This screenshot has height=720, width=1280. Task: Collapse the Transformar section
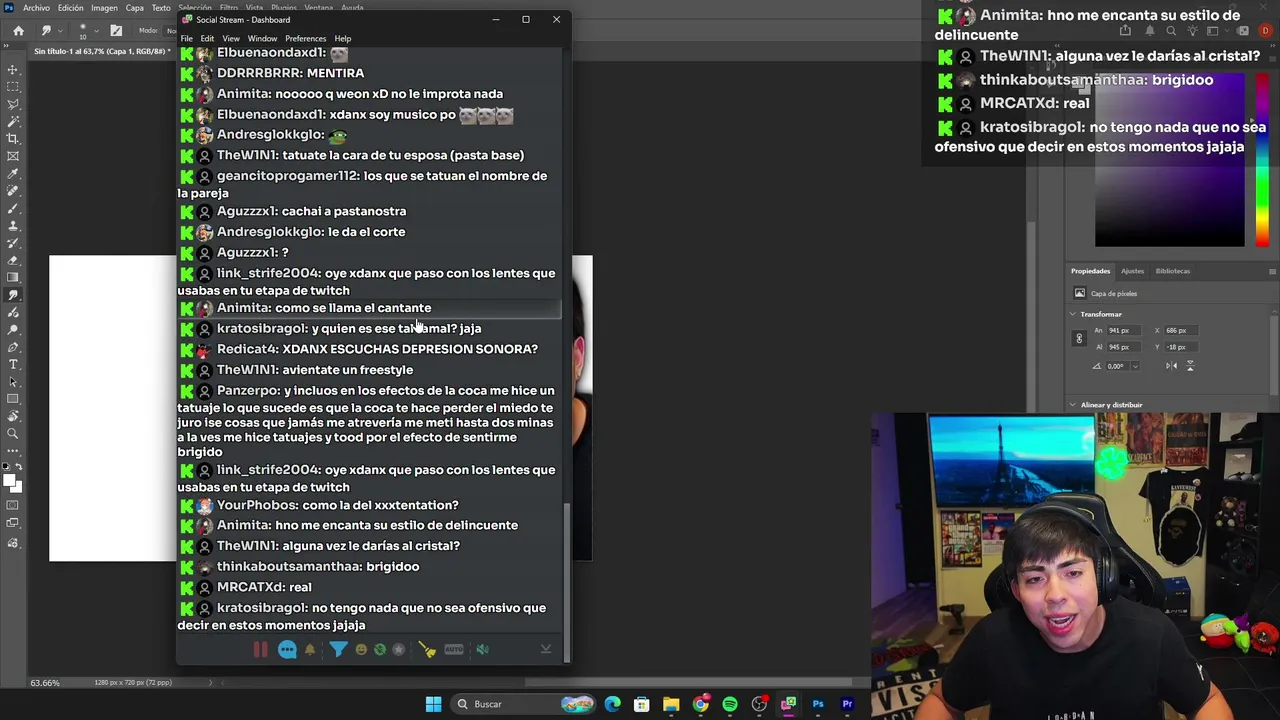(1073, 314)
